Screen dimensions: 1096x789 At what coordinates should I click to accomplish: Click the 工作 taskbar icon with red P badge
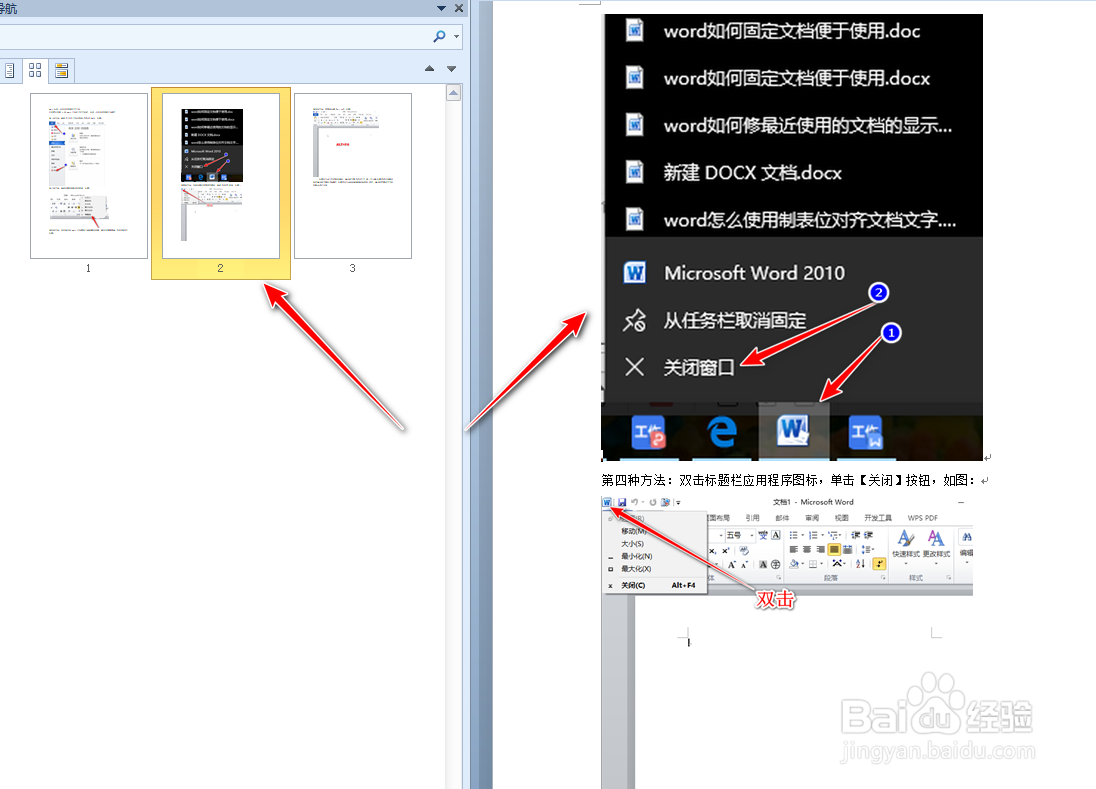[x=648, y=432]
